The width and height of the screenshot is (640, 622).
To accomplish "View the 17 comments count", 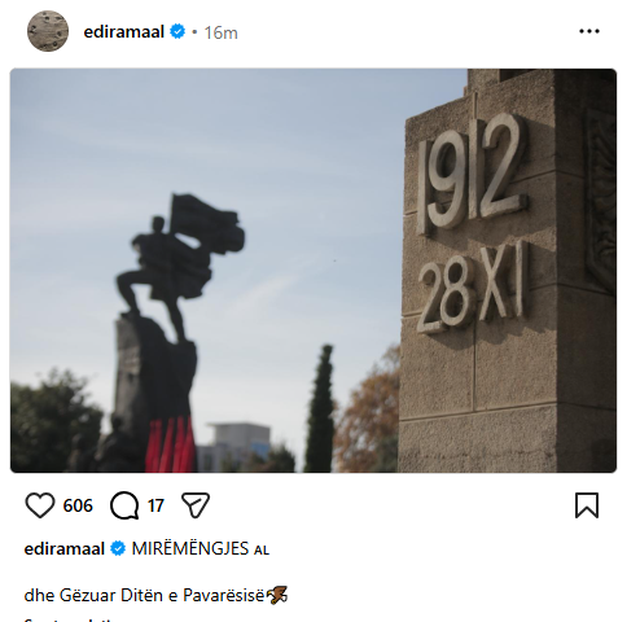I will 156,506.
